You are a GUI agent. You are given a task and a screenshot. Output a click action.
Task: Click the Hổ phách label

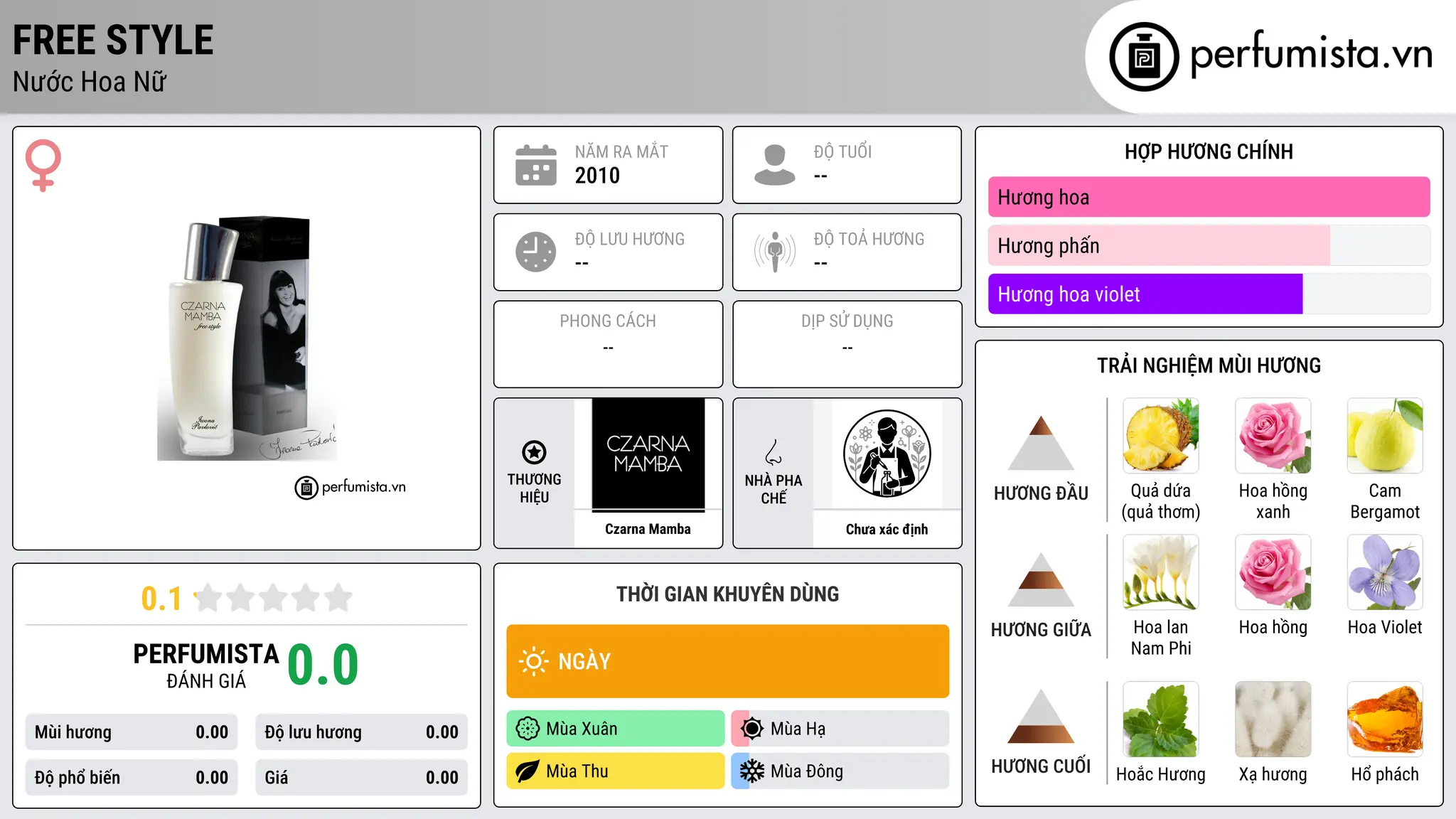point(1385,774)
